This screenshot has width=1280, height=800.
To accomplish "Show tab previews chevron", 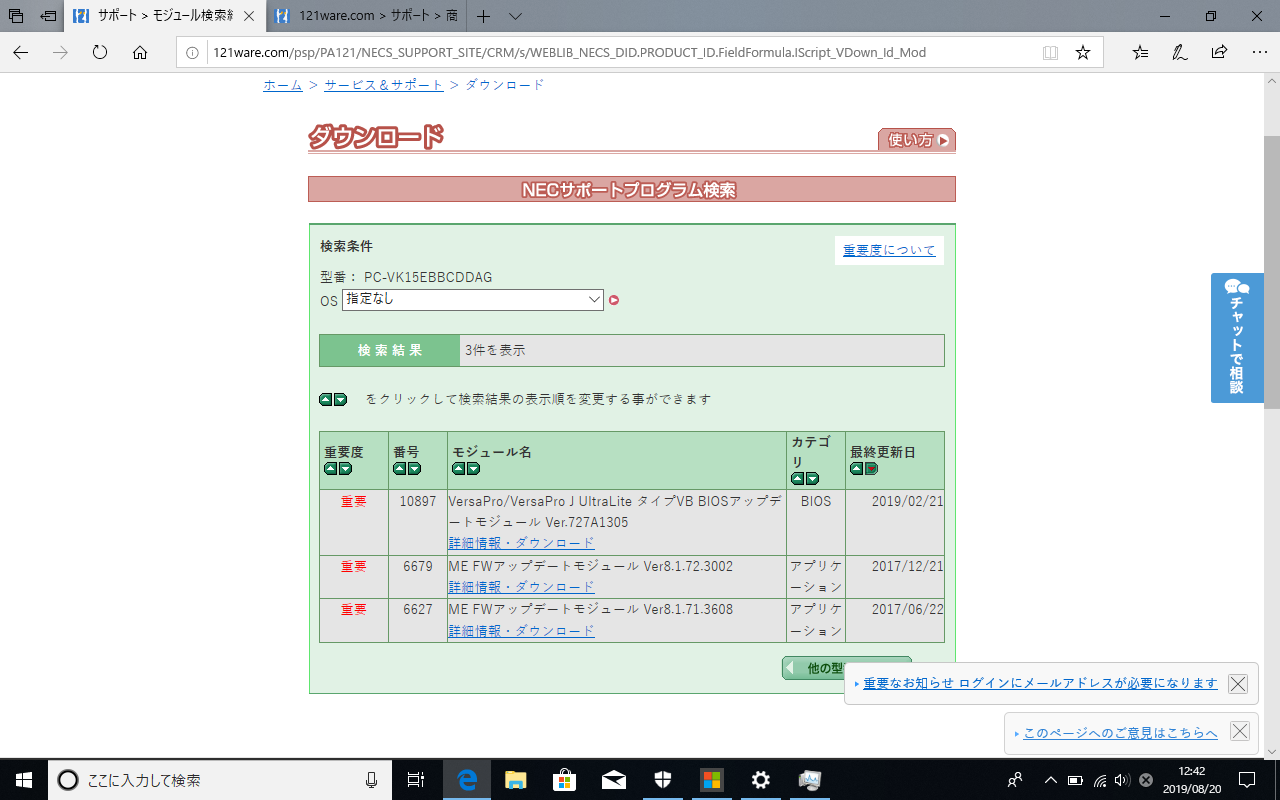I will coord(515,17).
